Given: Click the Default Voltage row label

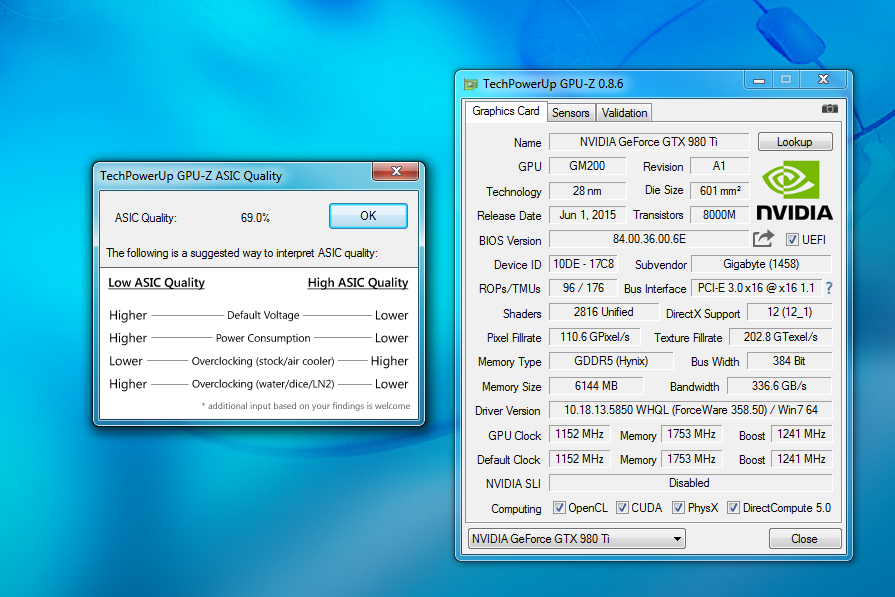Looking at the screenshot, I should (263, 315).
